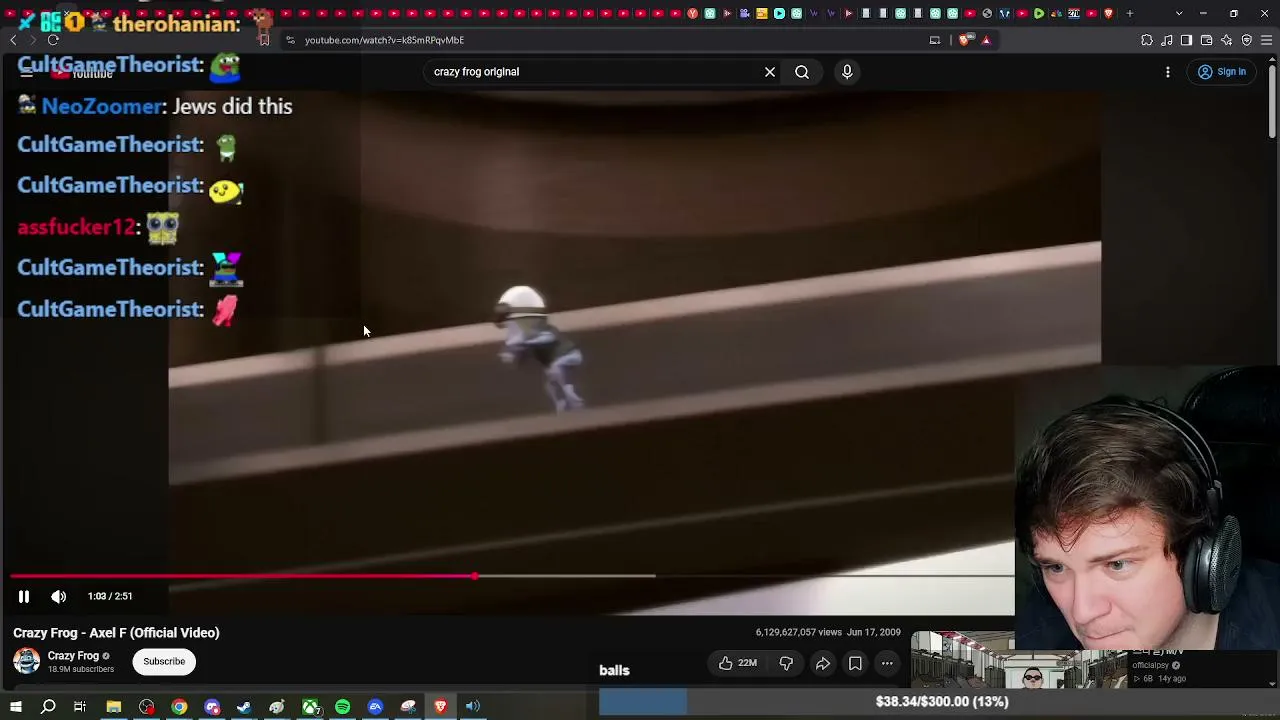Open the browser extensions puzzle icon
1280x720 pixels.
click(1147, 40)
